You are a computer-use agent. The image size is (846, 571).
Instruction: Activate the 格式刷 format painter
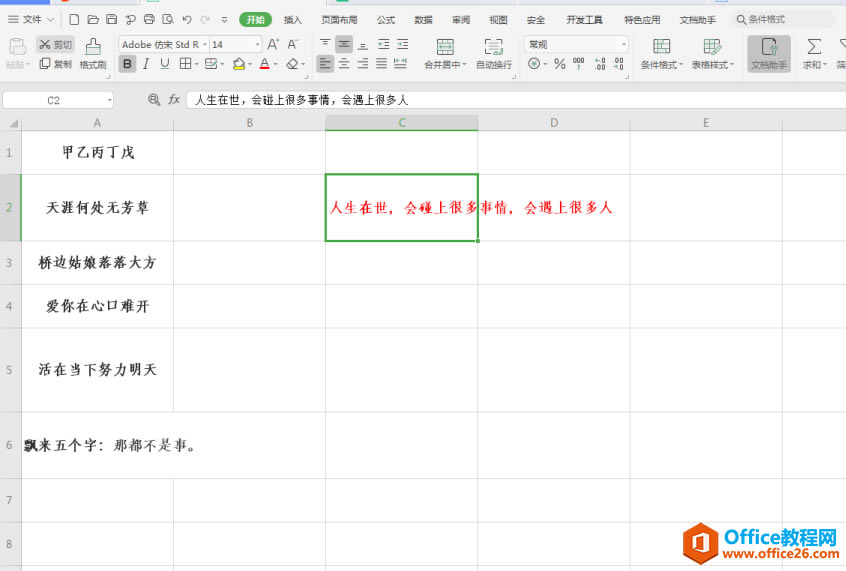coord(93,53)
